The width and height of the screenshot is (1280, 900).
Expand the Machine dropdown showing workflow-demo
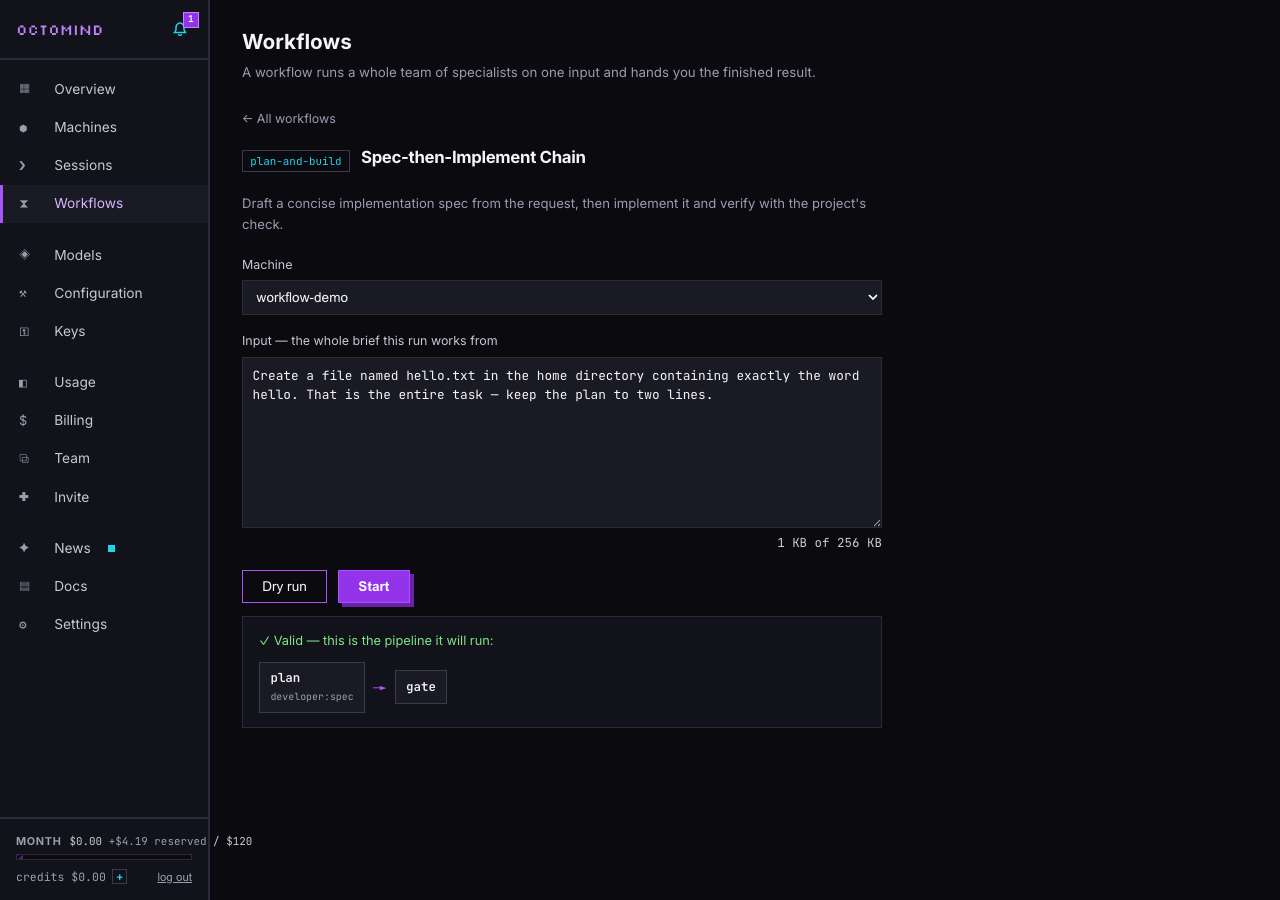[x=562, y=297]
